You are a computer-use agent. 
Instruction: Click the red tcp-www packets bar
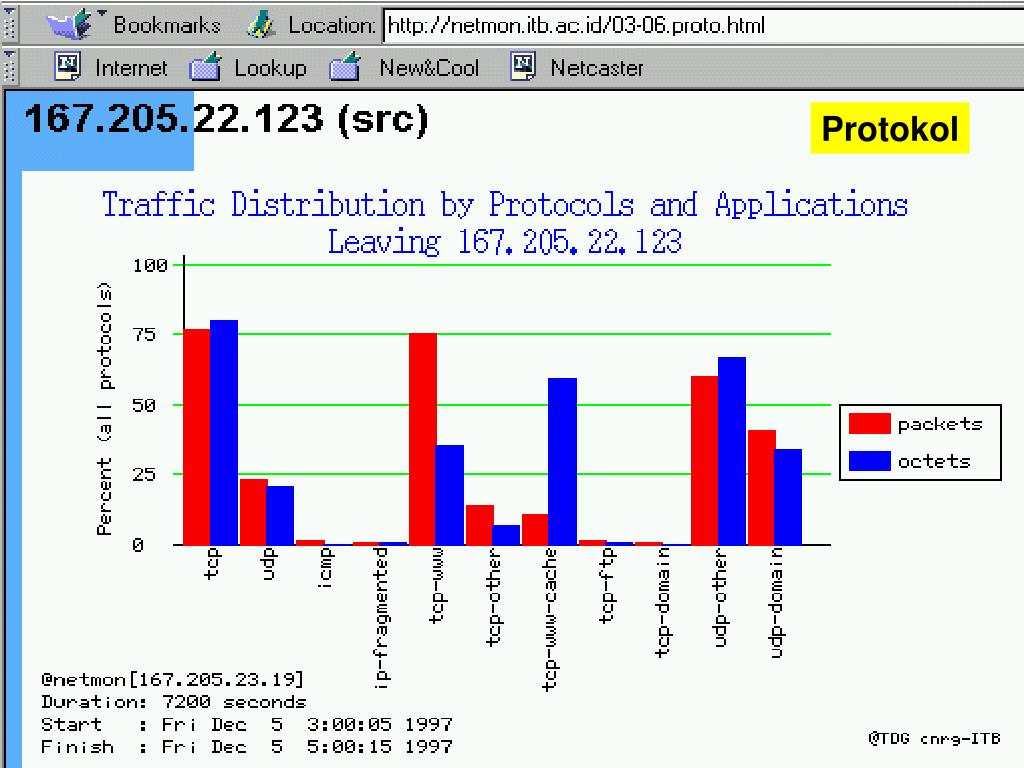[x=423, y=439]
